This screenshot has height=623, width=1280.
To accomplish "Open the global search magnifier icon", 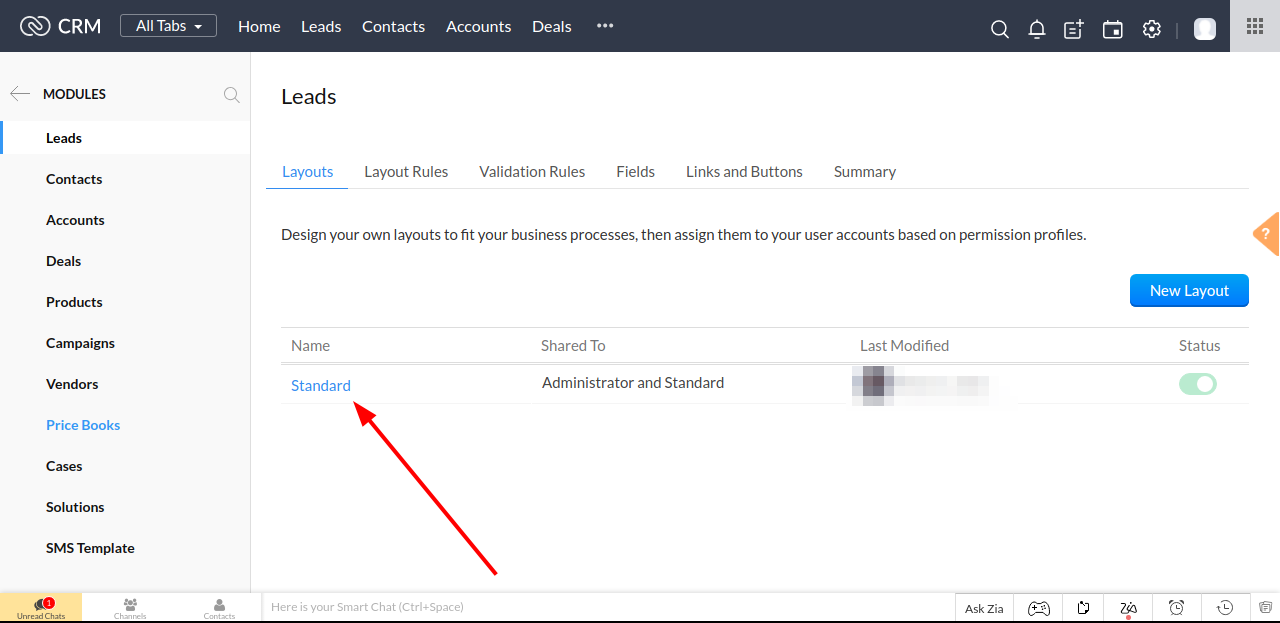I will 999,29.
